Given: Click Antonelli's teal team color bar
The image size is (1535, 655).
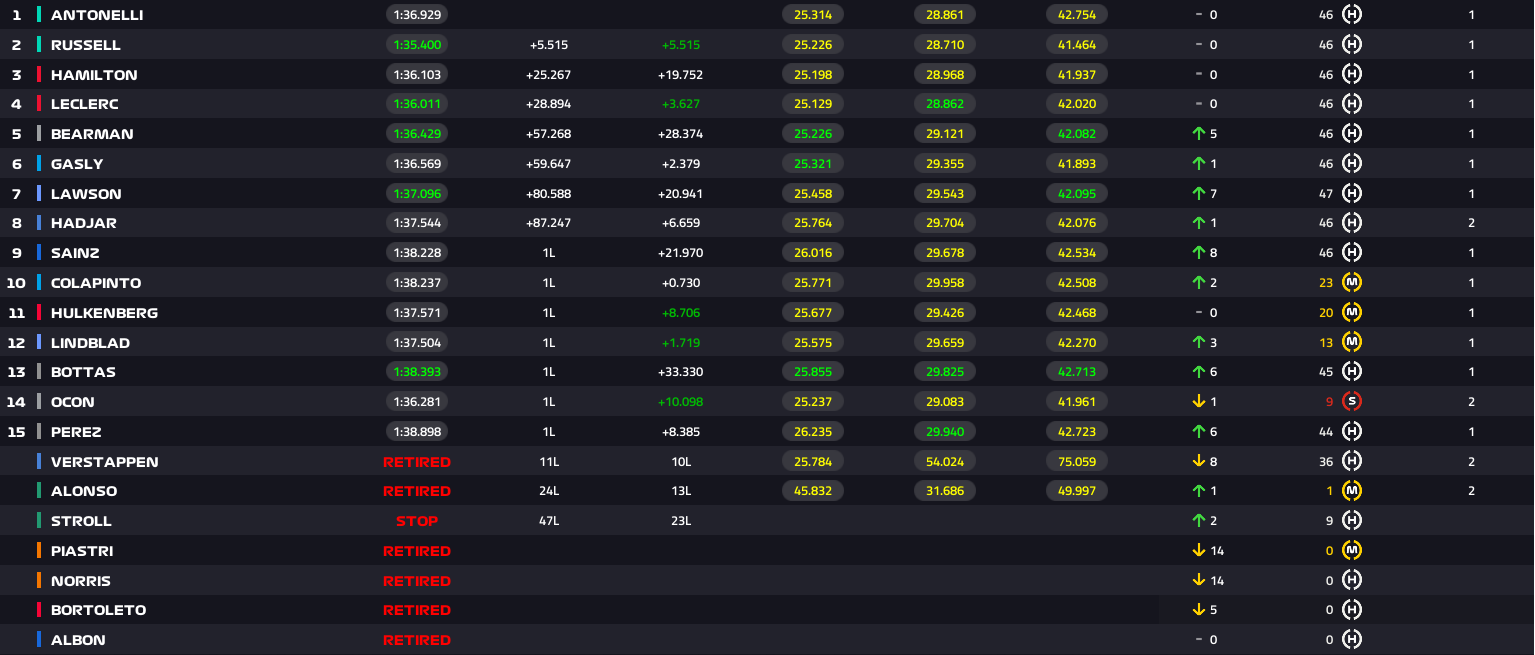Looking at the screenshot, I should click(39, 15).
